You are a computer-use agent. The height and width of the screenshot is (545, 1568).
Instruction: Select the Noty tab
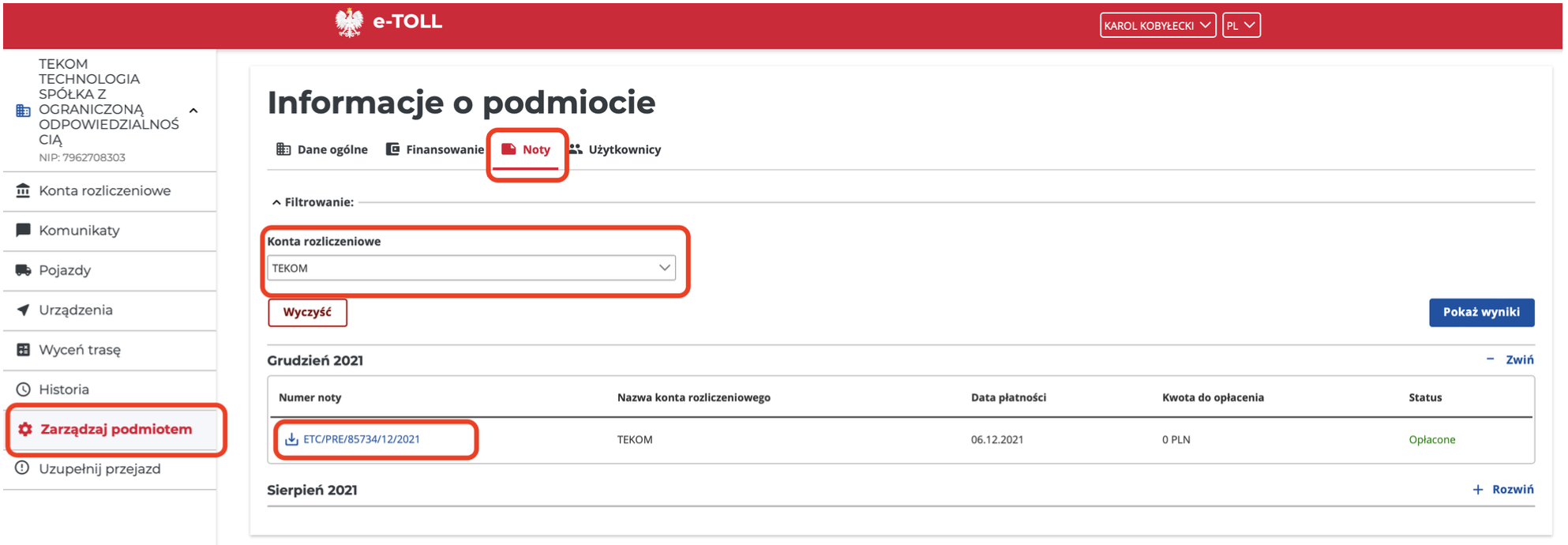pyautogui.click(x=526, y=149)
